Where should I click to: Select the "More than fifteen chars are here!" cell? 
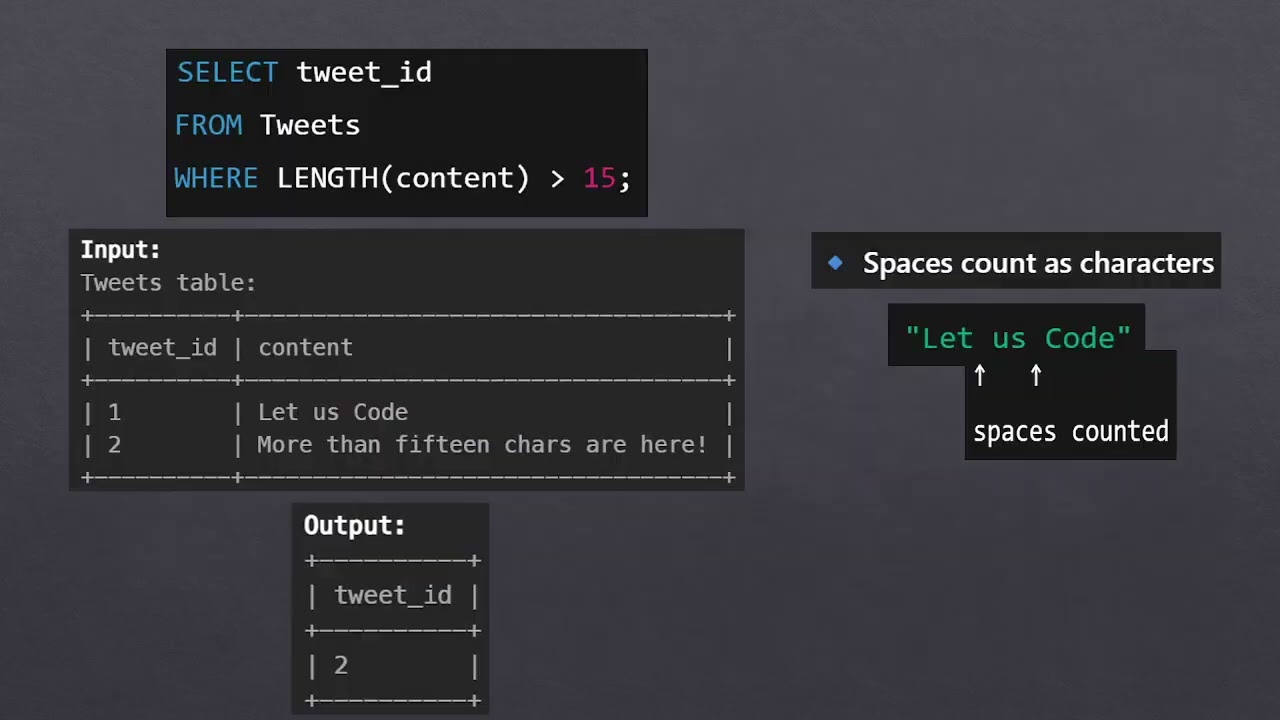(x=482, y=444)
